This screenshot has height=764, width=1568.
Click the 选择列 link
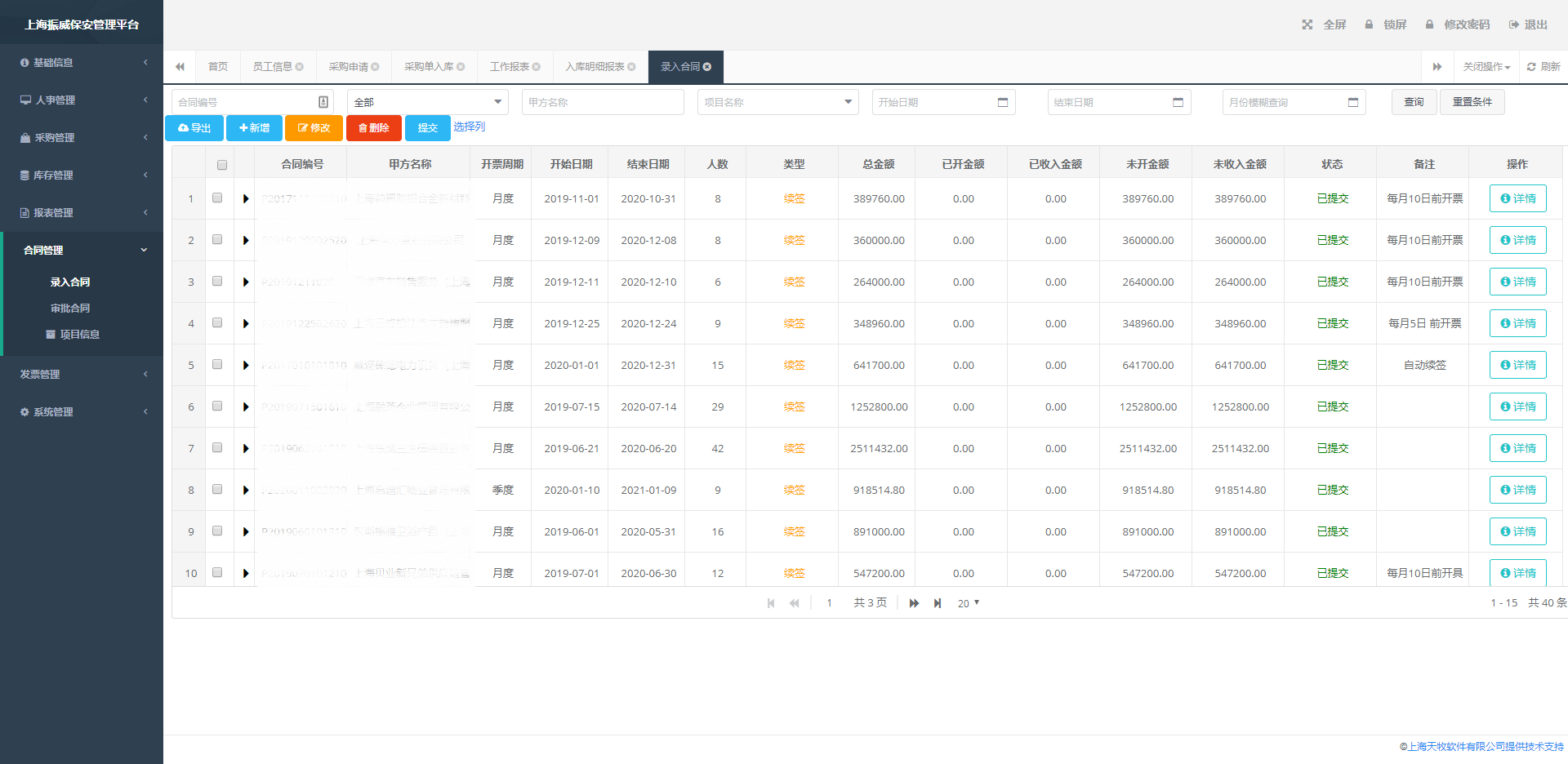tap(469, 127)
